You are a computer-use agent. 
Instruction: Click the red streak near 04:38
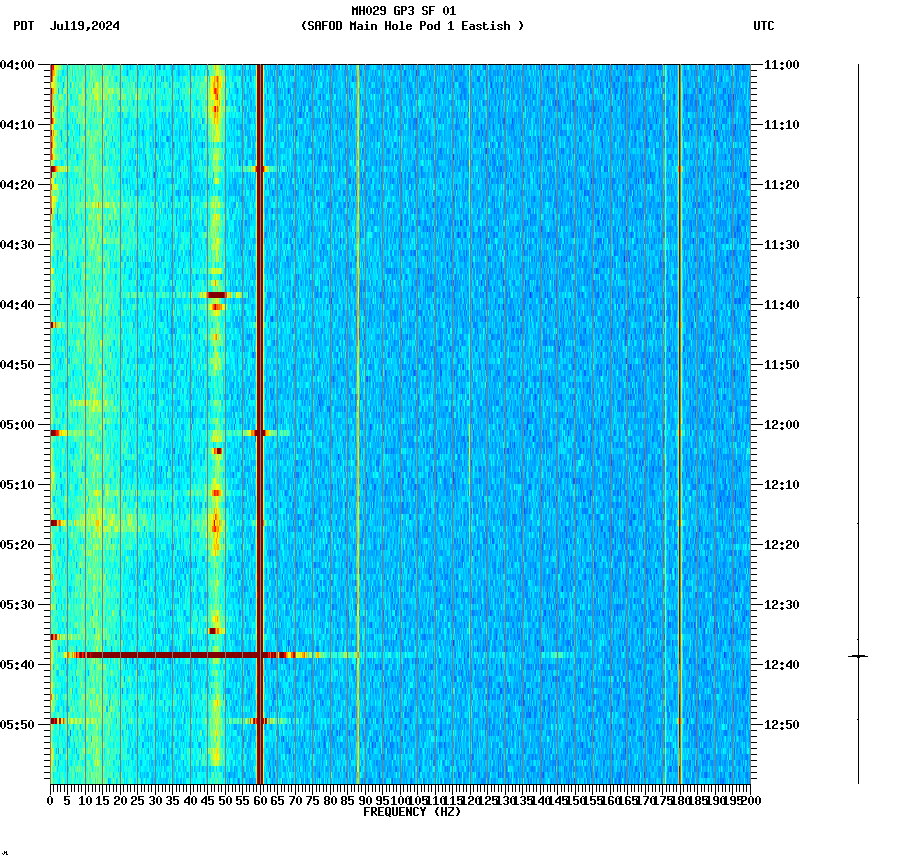pos(218,295)
